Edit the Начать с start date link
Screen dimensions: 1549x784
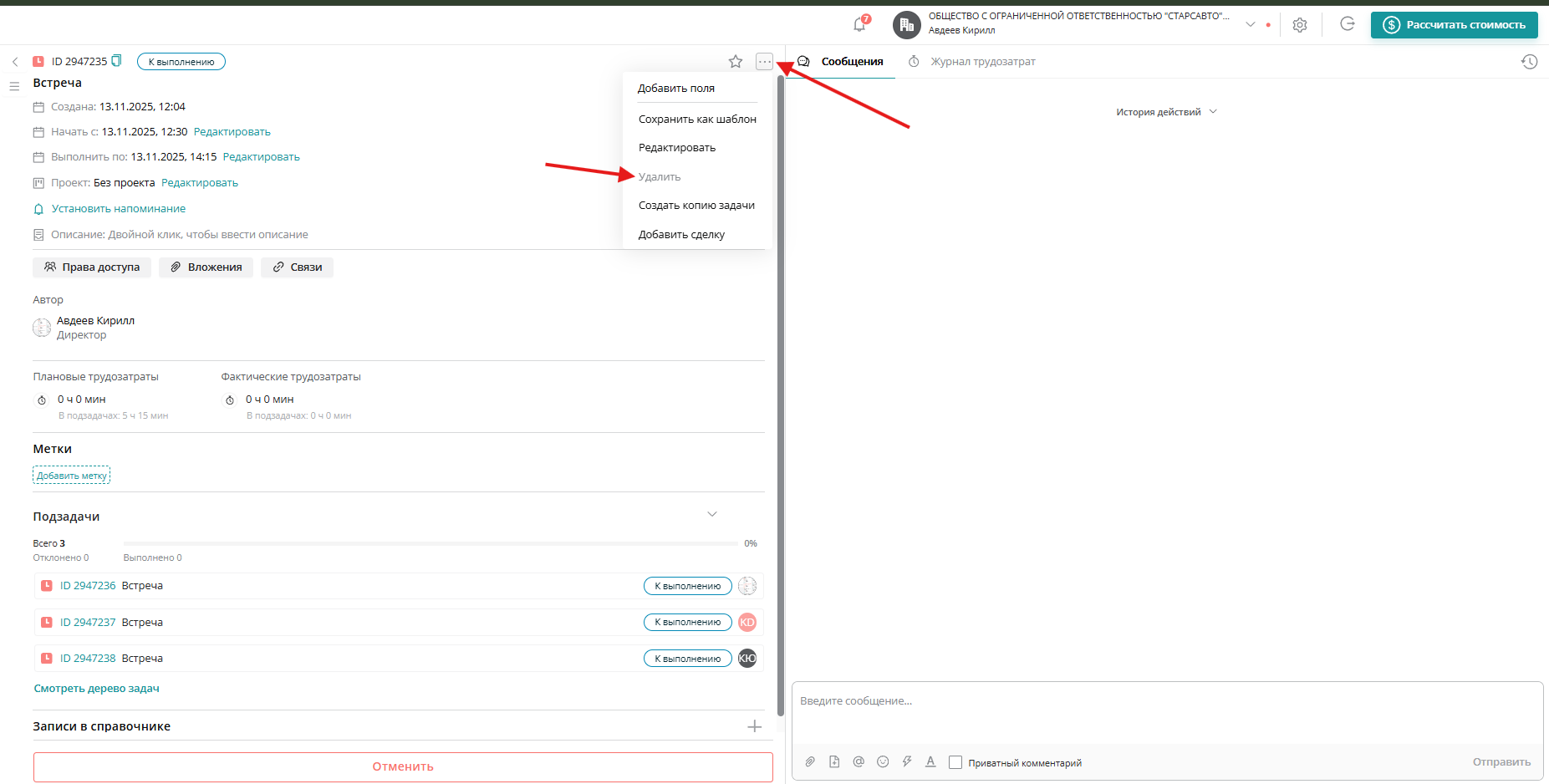[x=232, y=132]
